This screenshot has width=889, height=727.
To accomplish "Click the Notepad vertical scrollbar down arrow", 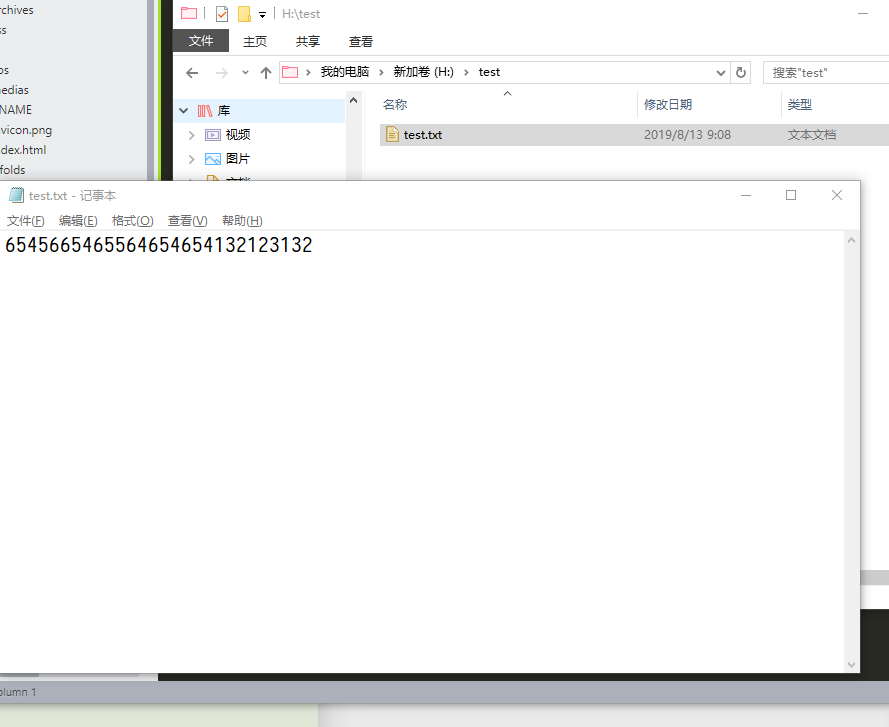I will pos(851,664).
